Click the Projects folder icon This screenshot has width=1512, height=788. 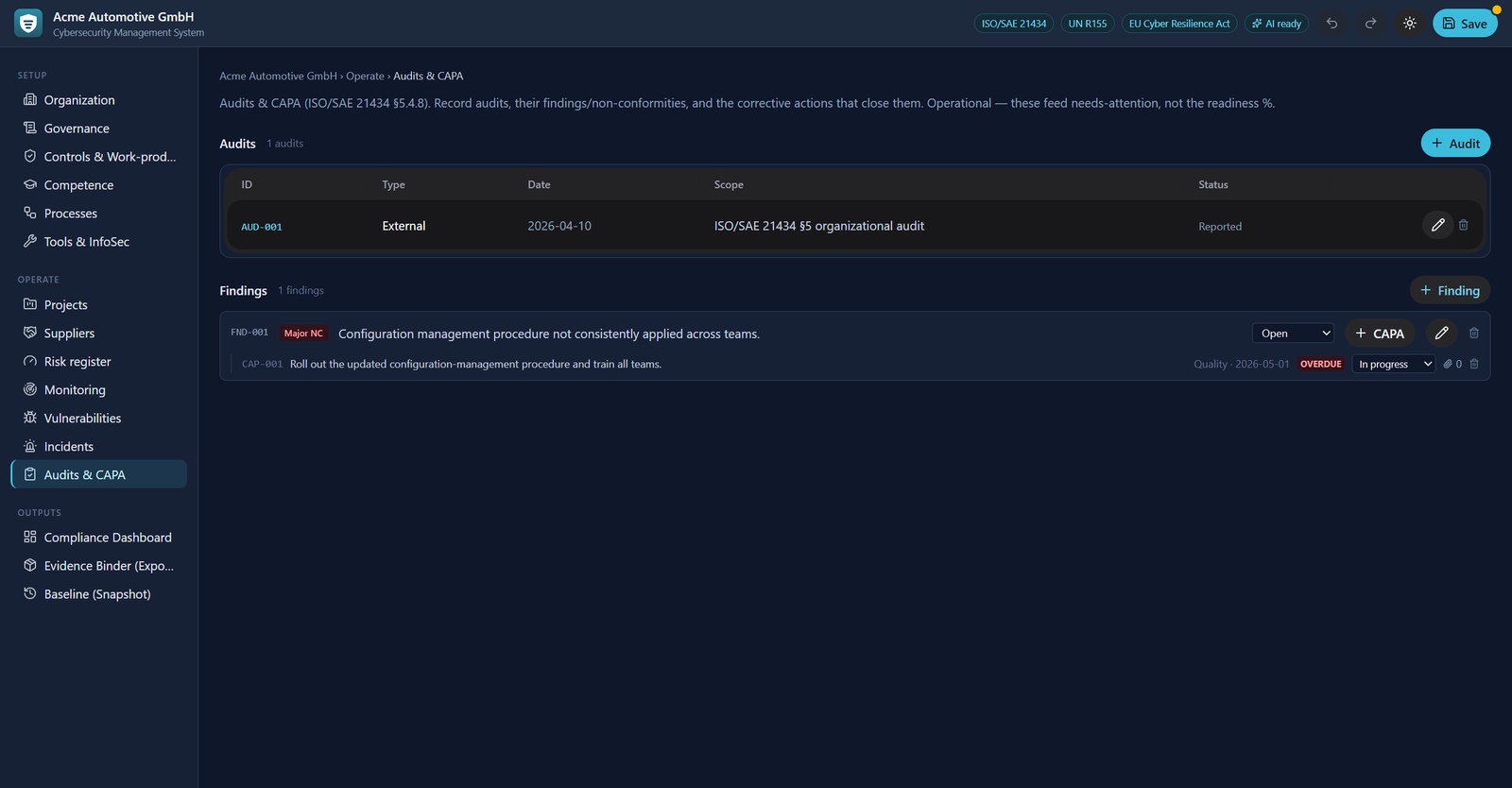click(x=30, y=304)
